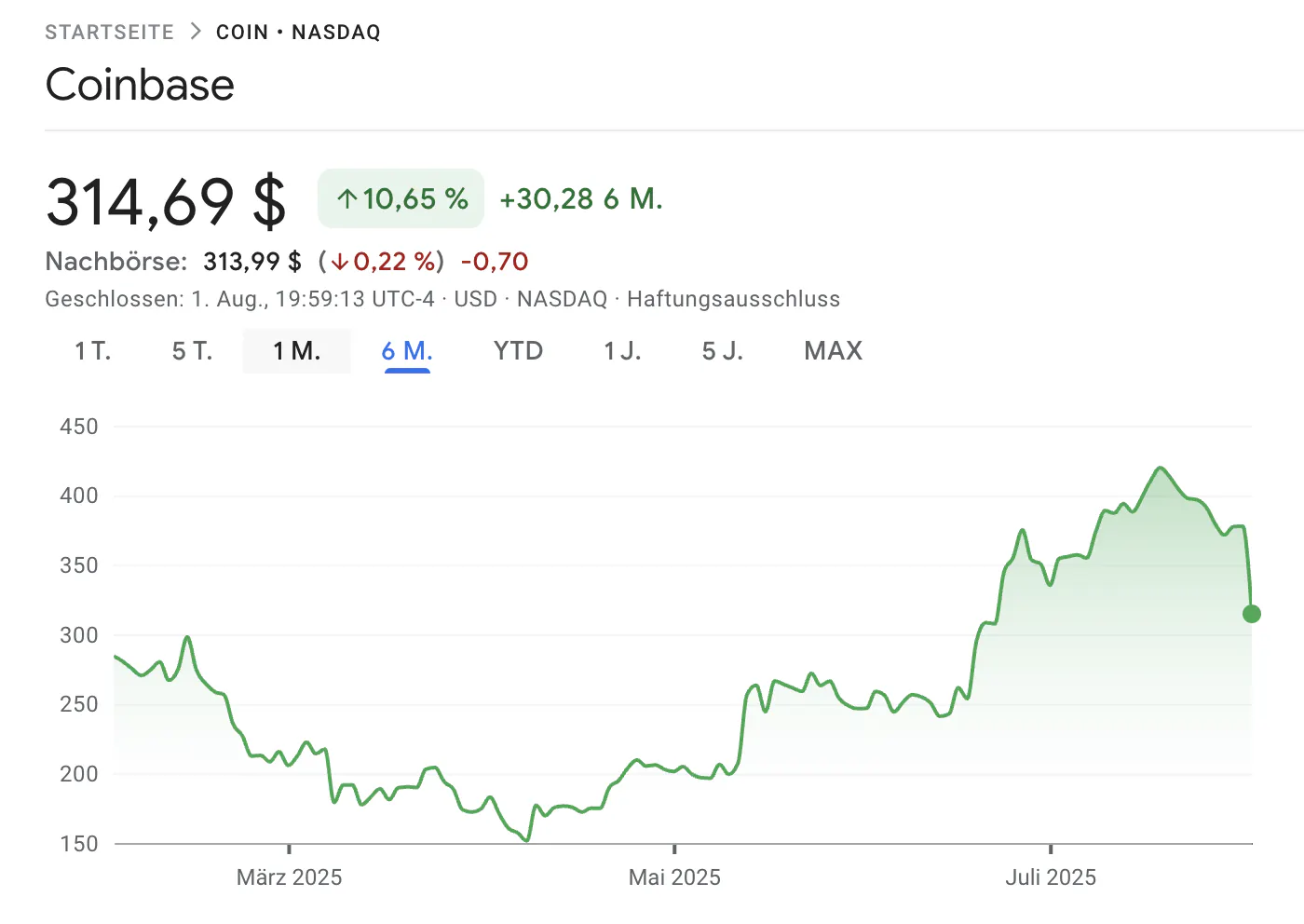Select the 6 M. range tab
This screenshot has height=924, width=1304.
tap(407, 351)
